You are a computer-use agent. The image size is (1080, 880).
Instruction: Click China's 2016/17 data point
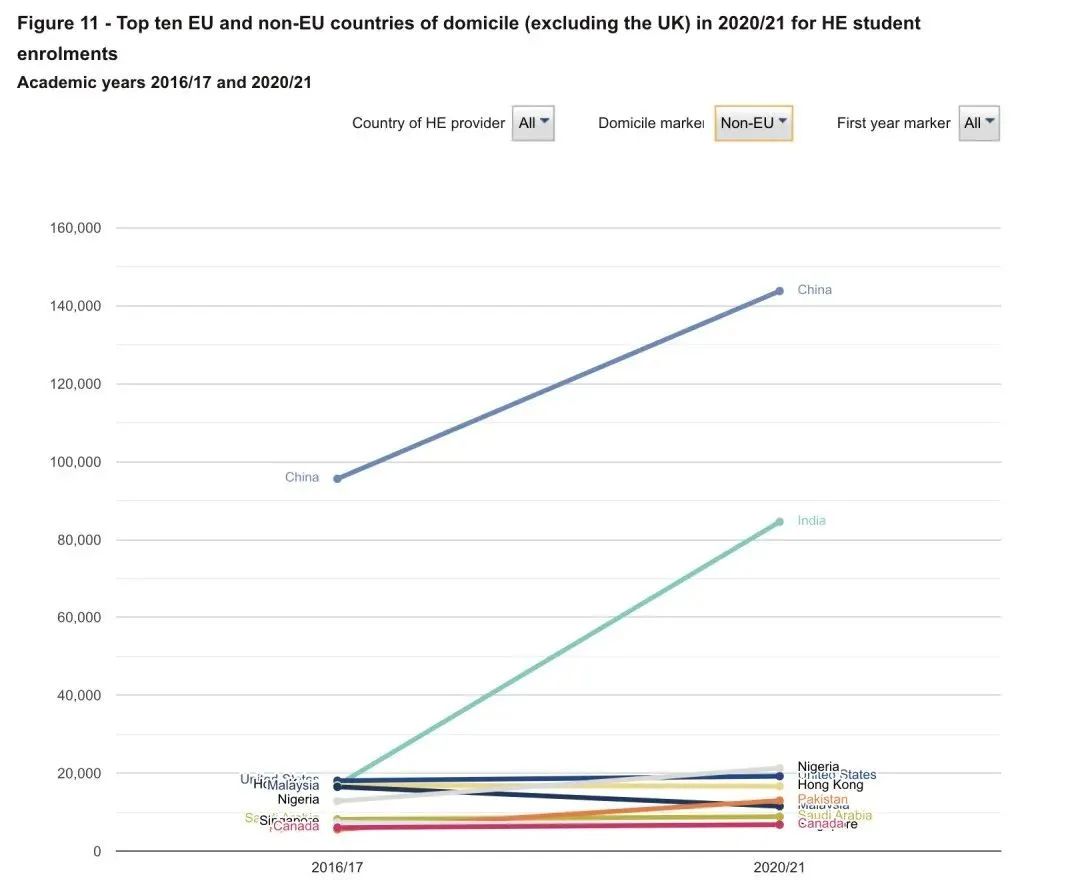coord(337,479)
